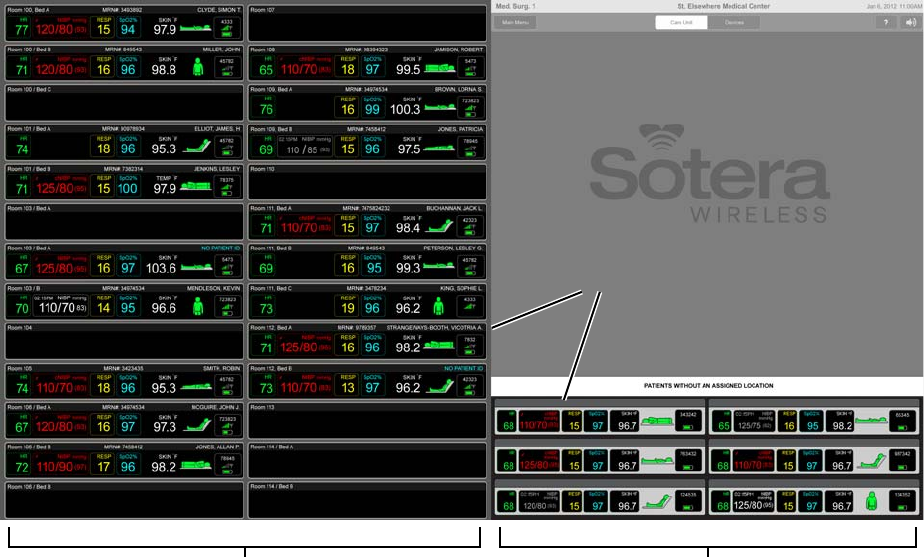Screen dimensions: 924x557
Task: Click the MRN# 3423435 label for Room 105
Action: [x=123, y=368]
